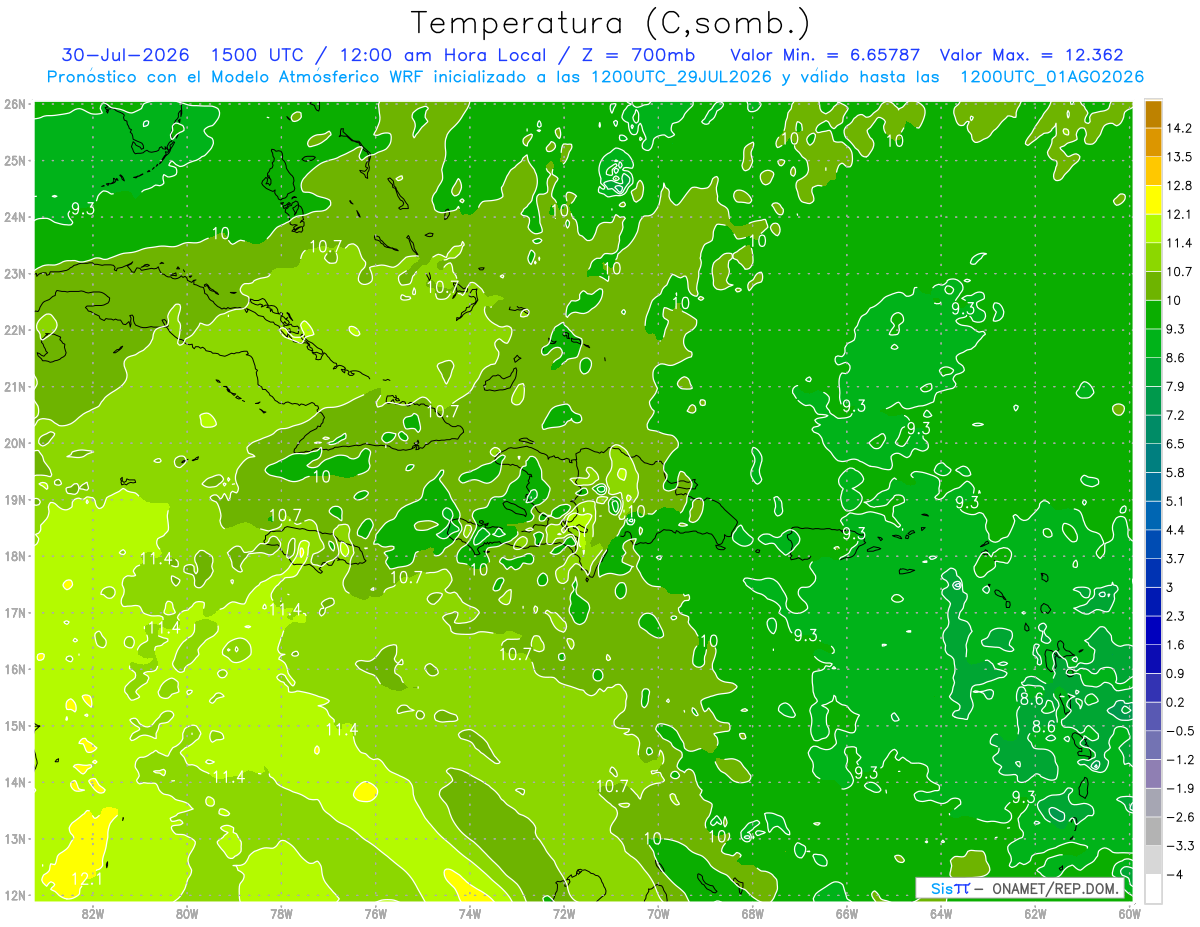
Task: Click the '1200UTC_01AGO2026' valid-until time
Action: (1052, 77)
